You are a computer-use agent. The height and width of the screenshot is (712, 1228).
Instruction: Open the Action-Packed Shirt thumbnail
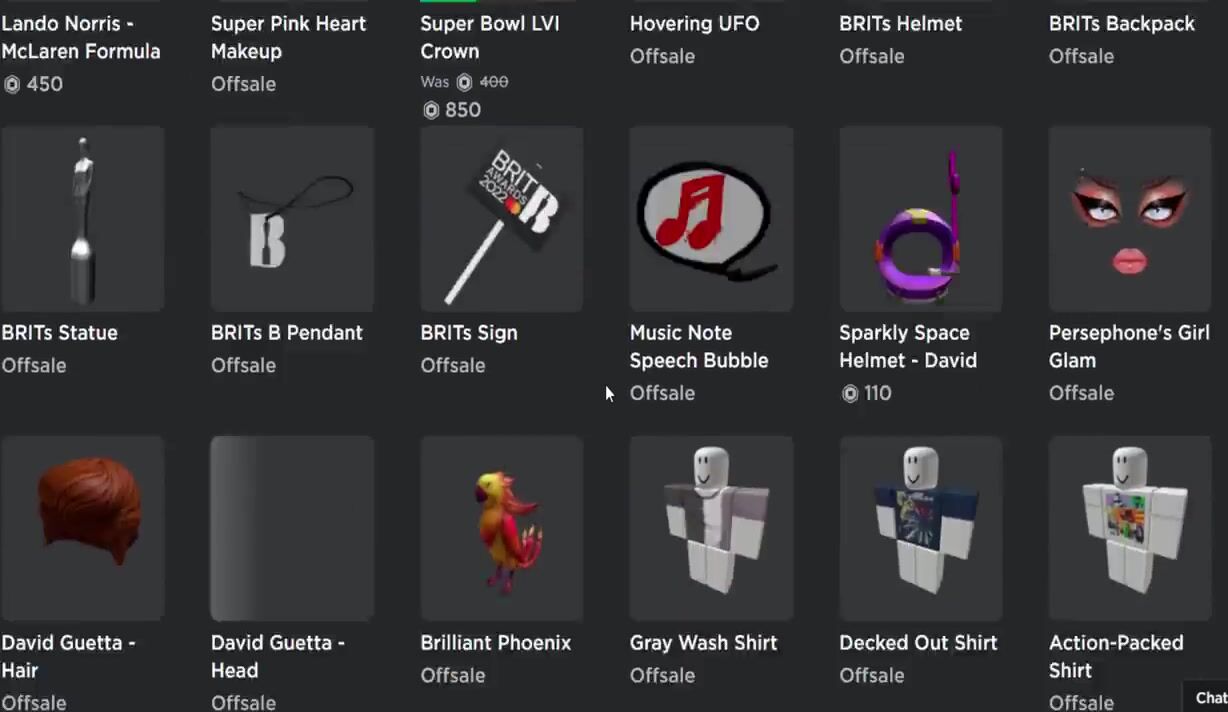point(1130,528)
